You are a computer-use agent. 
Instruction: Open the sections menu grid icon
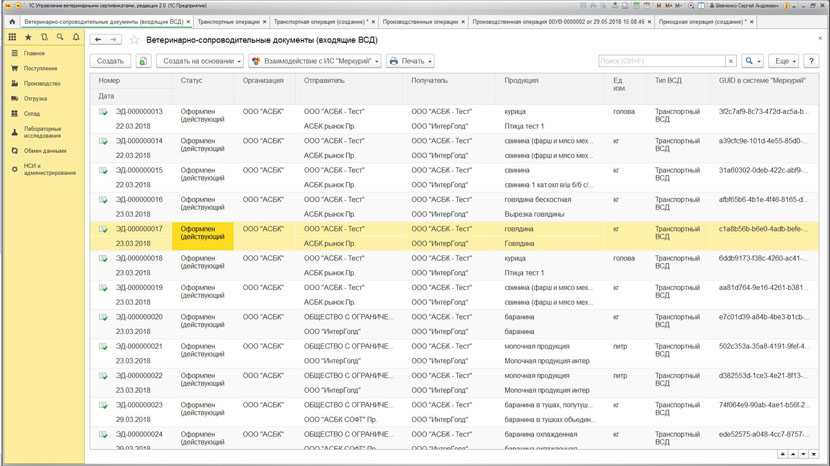(13, 37)
